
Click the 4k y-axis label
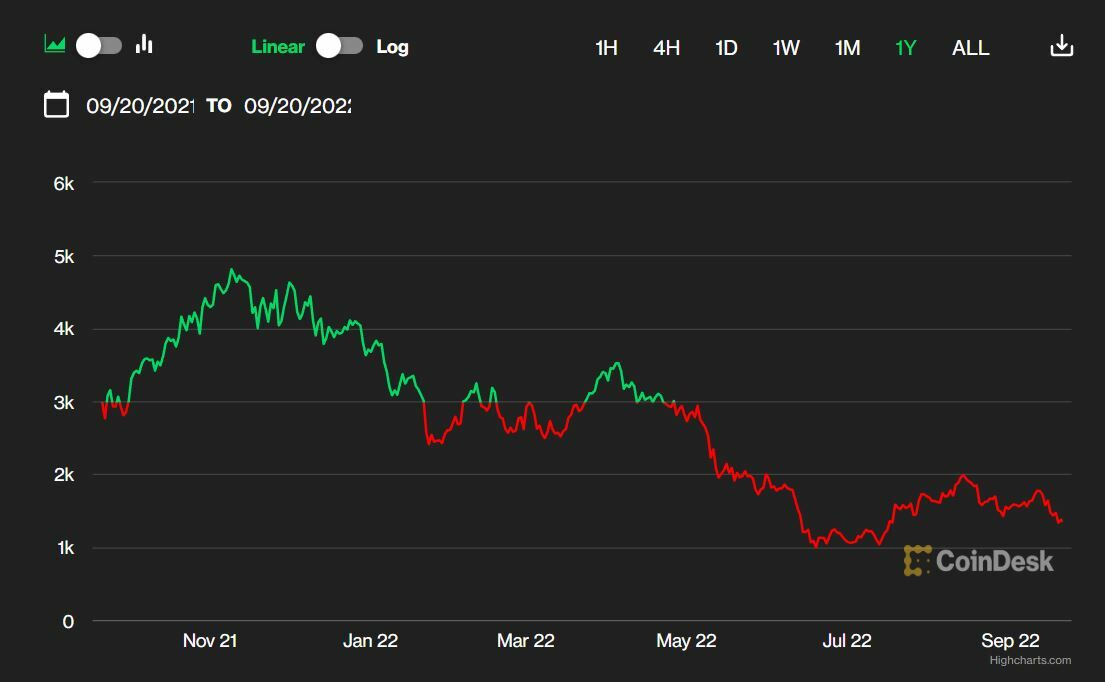63,329
